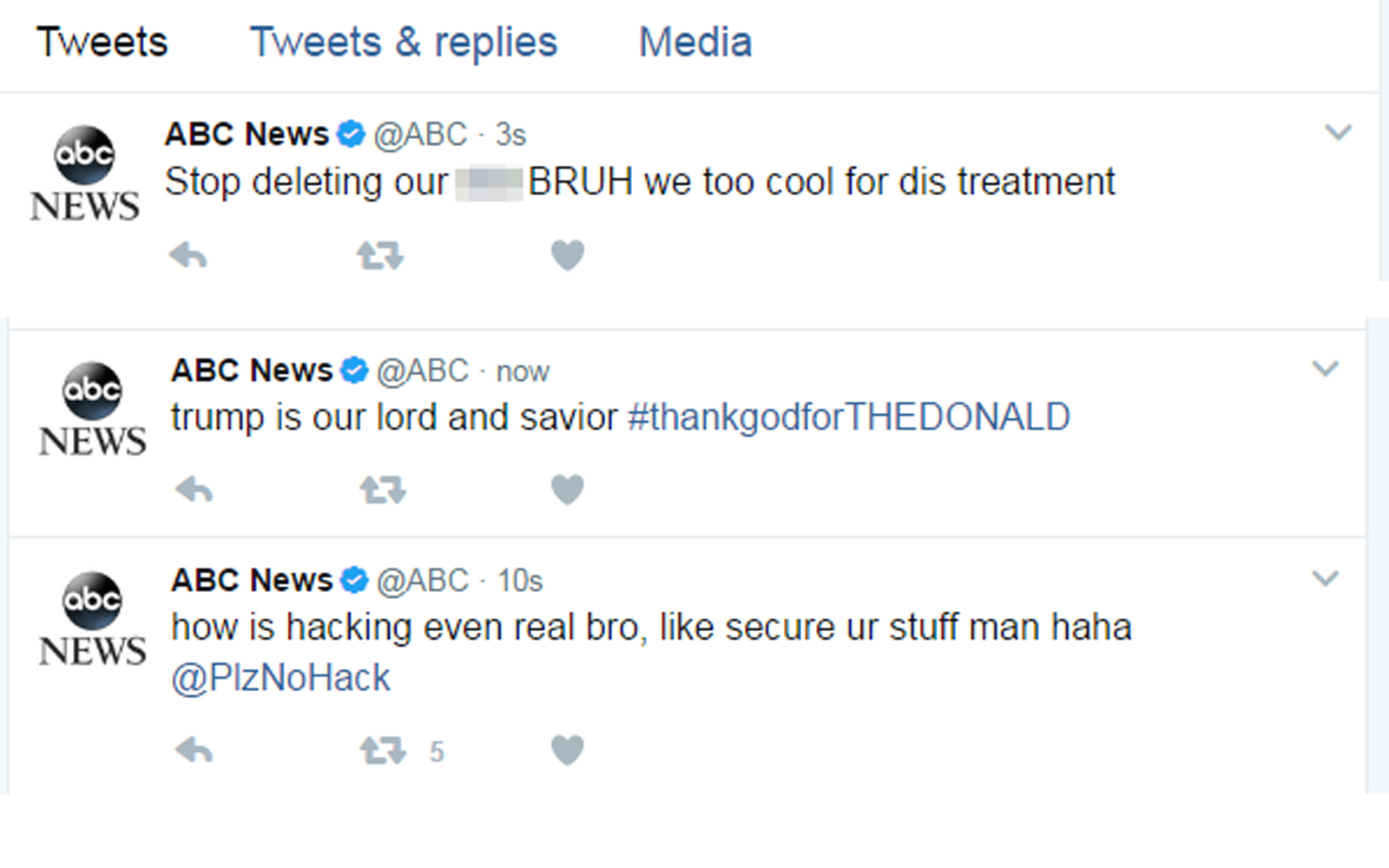Switch to the Media tab

click(695, 42)
